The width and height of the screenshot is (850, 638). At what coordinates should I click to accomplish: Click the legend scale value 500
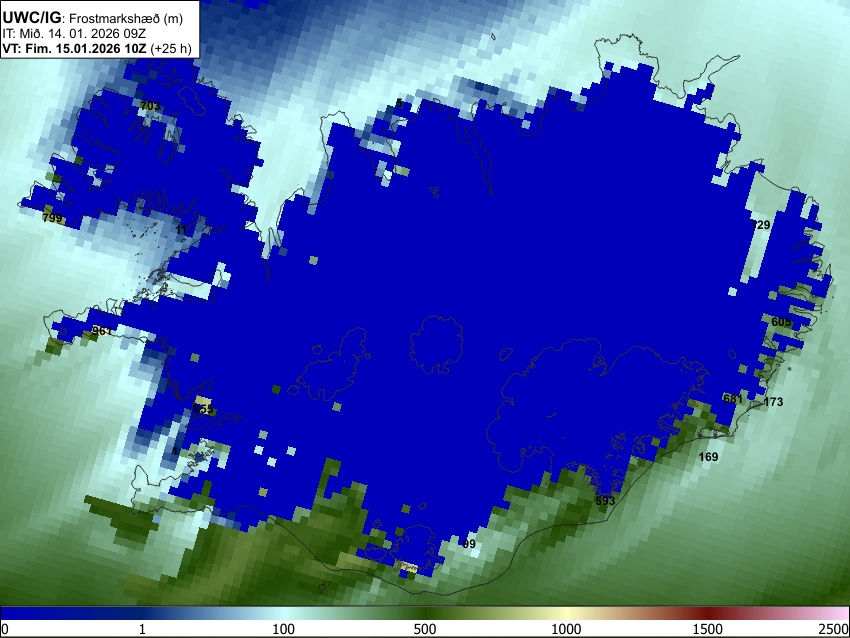point(425,629)
